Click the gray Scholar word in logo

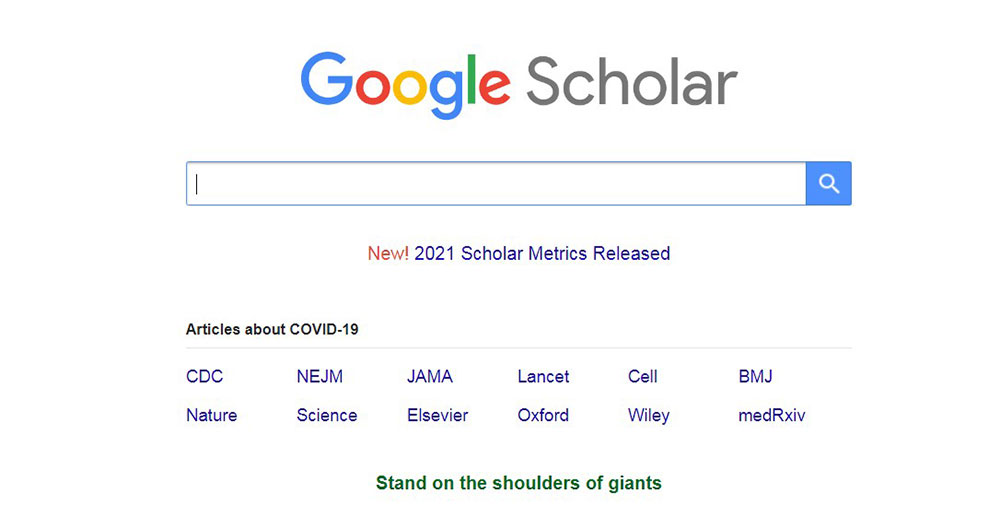tap(632, 82)
